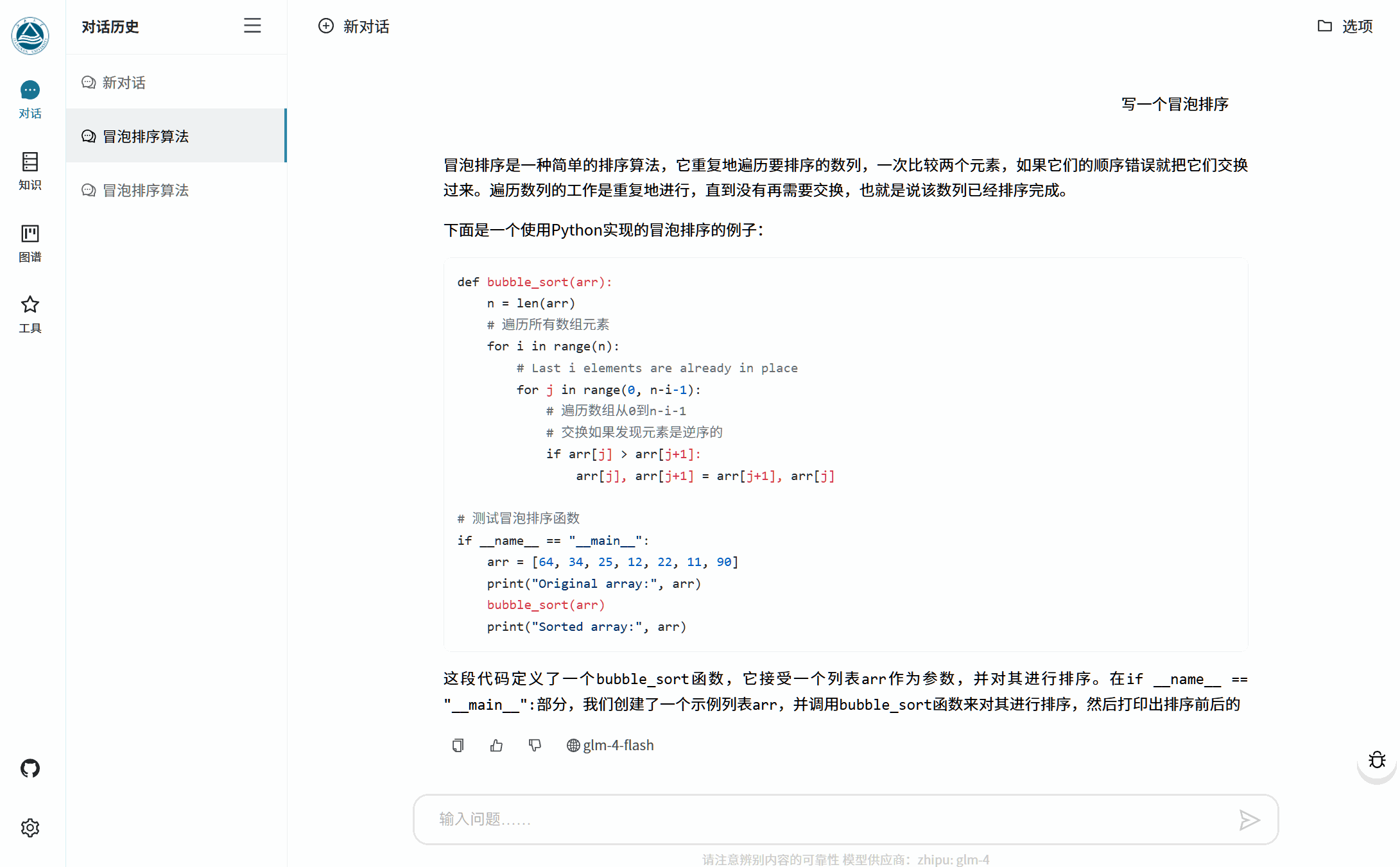
Task: Open the settings gear icon
Action: point(30,827)
